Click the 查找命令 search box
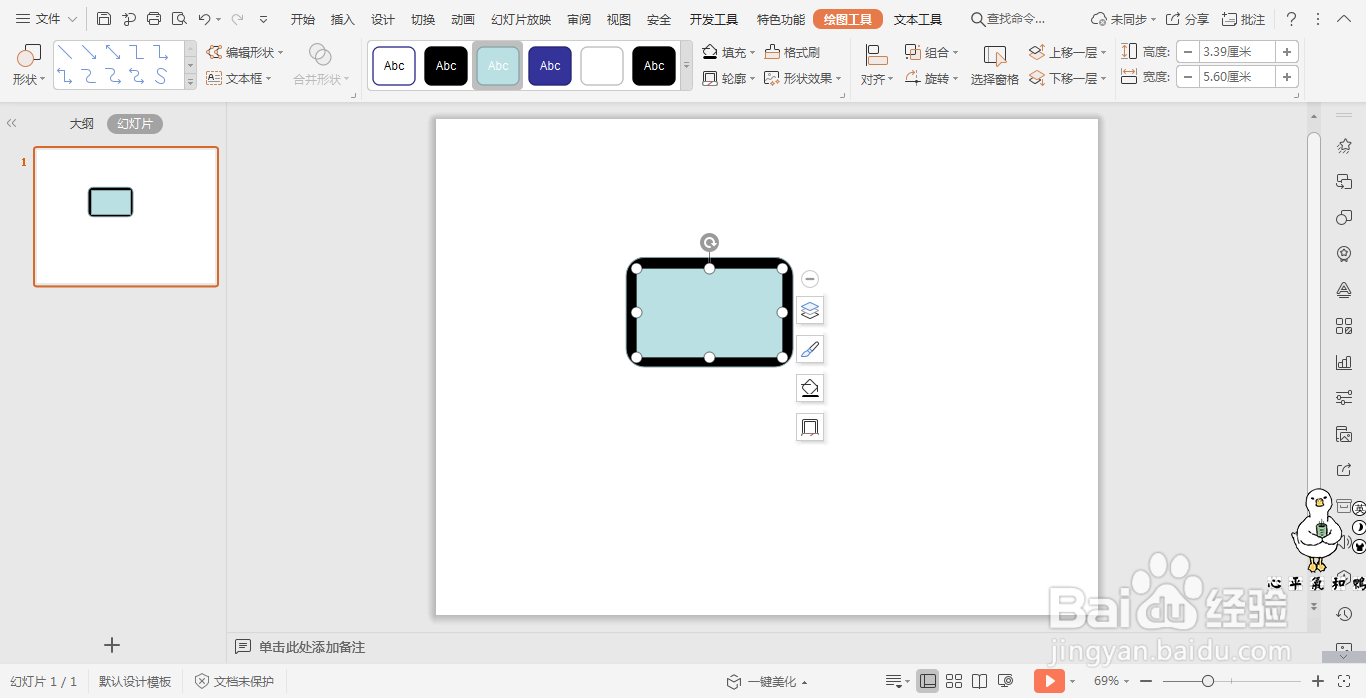This screenshot has height=698, width=1366. pos(1009,19)
